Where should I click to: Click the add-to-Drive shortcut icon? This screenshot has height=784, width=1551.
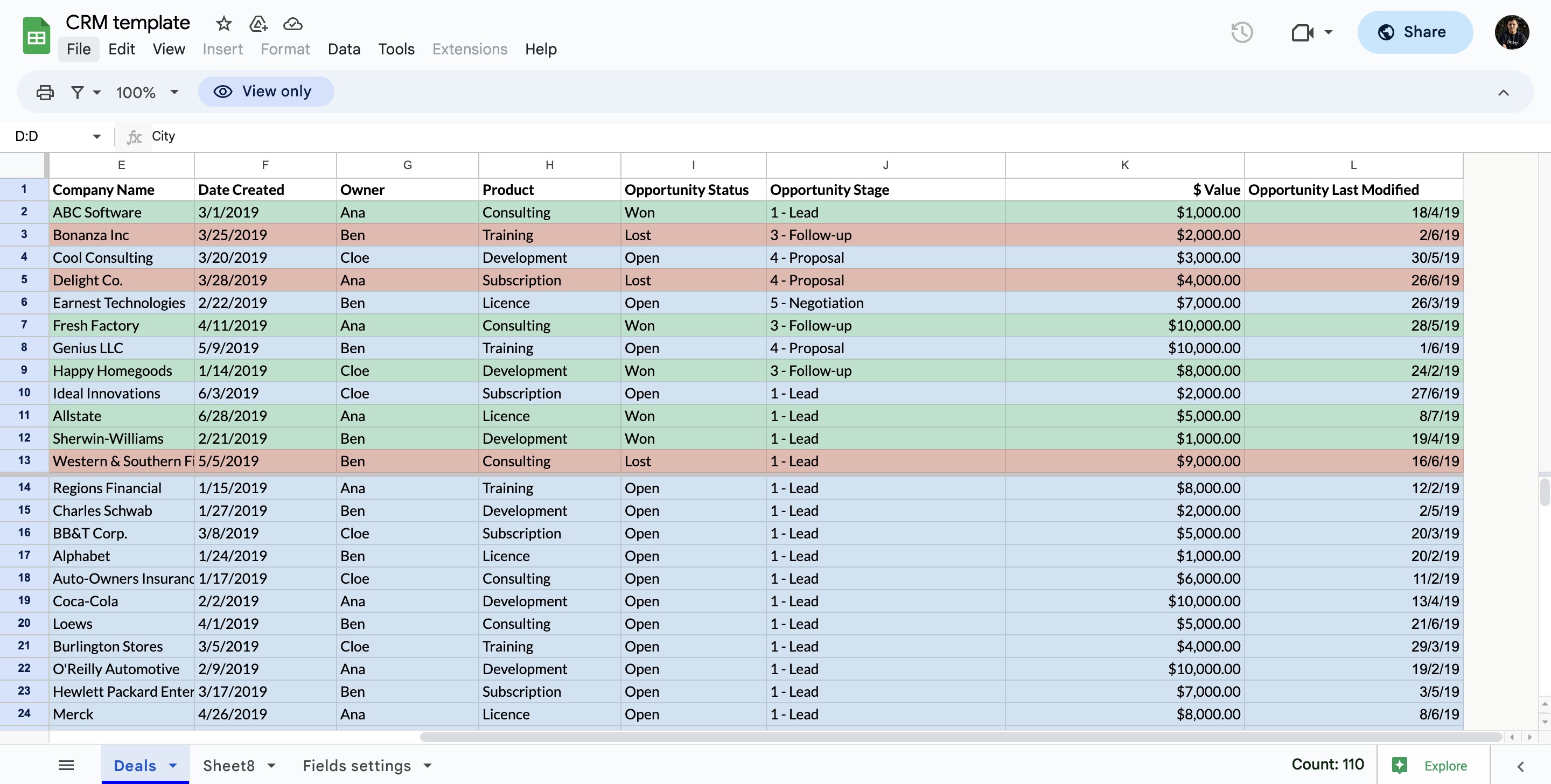pos(258,24)
